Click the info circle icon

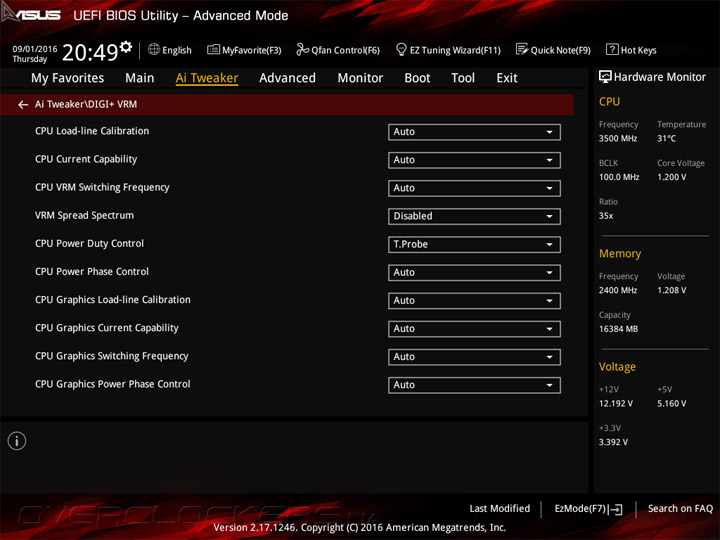(x=17, y=441)
